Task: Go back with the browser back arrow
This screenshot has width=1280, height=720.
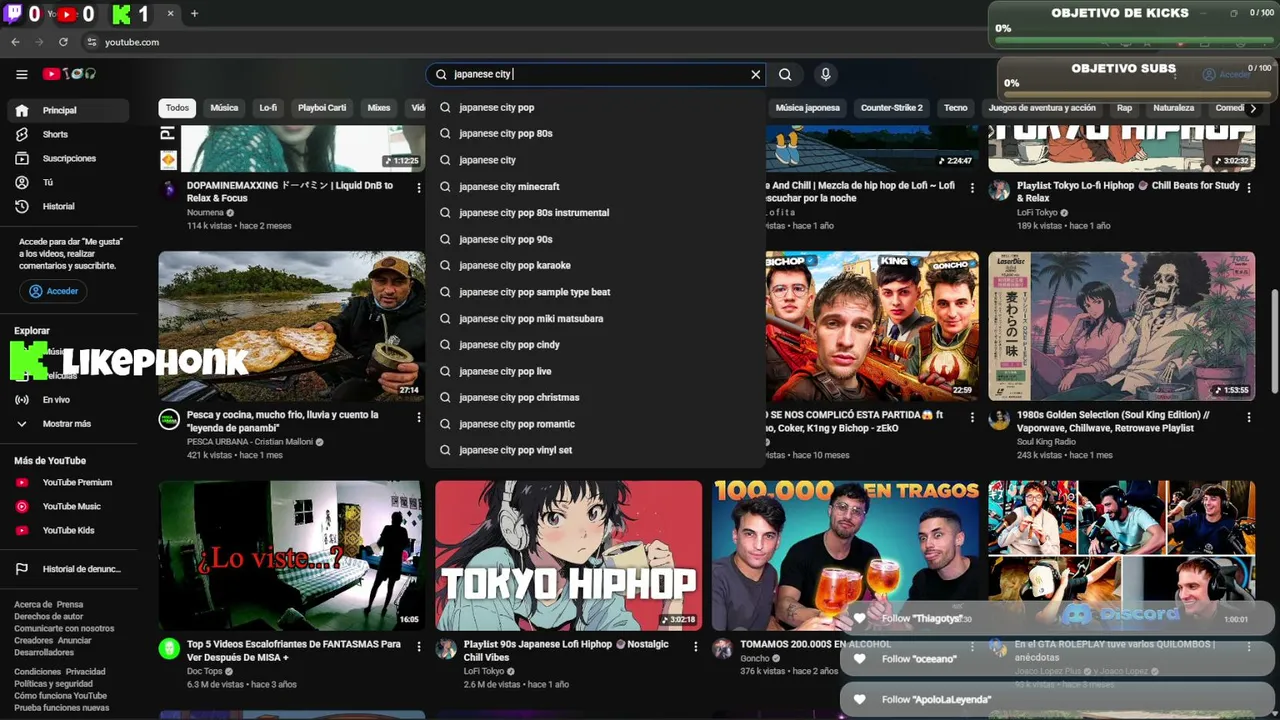Action: point(15,42)
